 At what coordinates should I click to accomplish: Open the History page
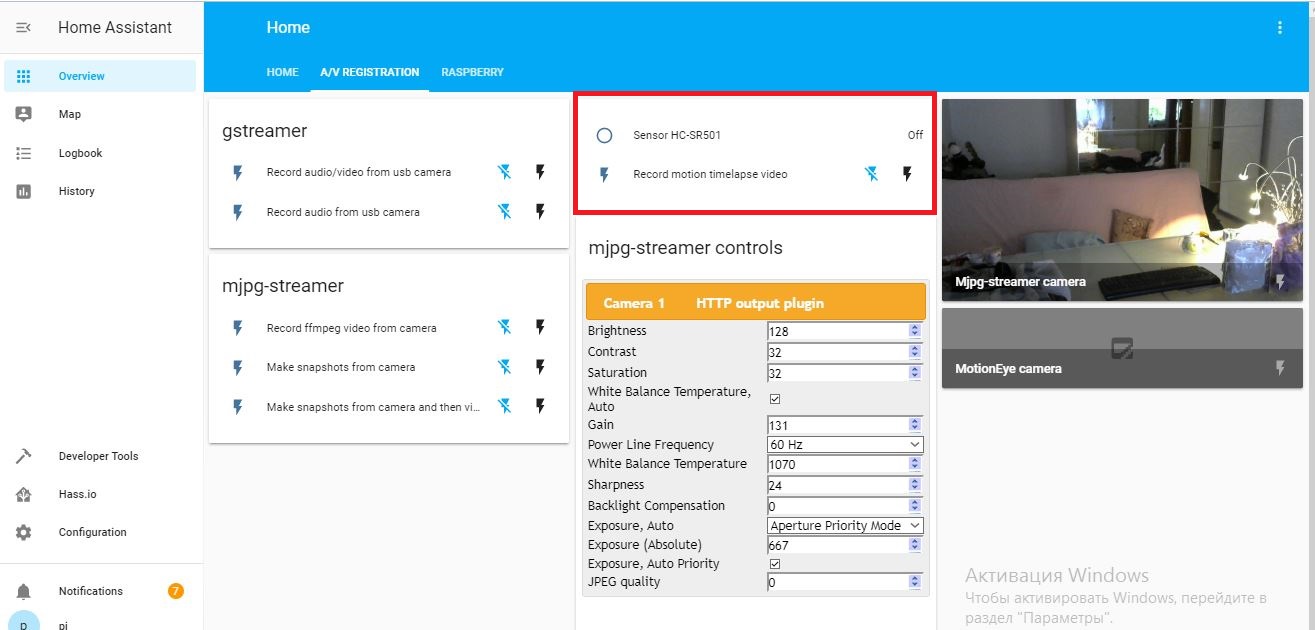(x=100, y=191)
